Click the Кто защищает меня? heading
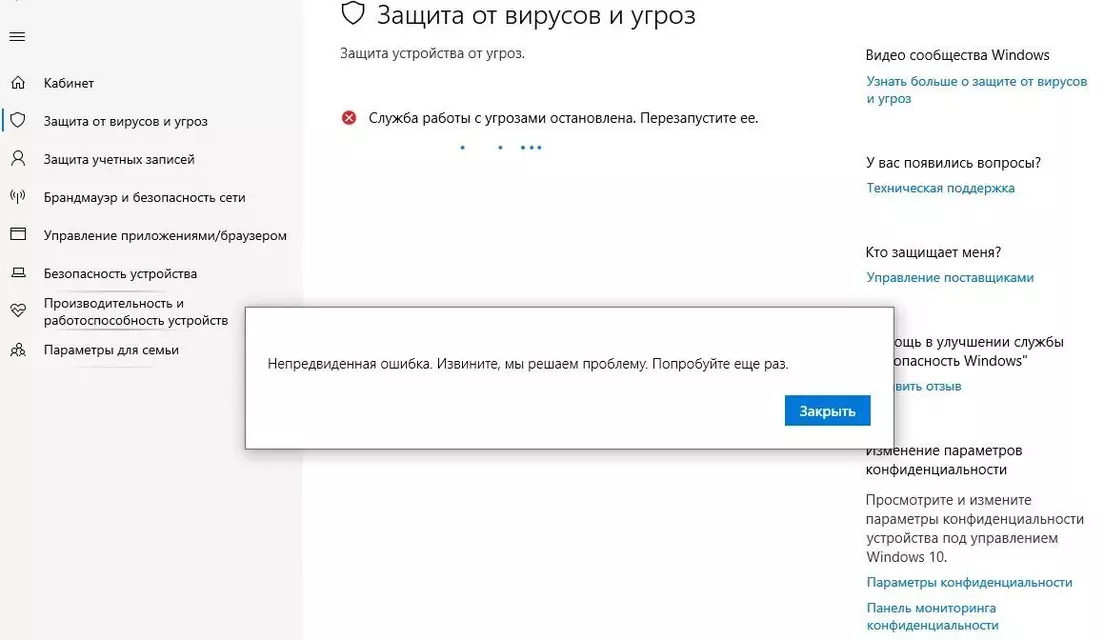The width and height of the screenshot is (1104, 640). coord(933,252)
